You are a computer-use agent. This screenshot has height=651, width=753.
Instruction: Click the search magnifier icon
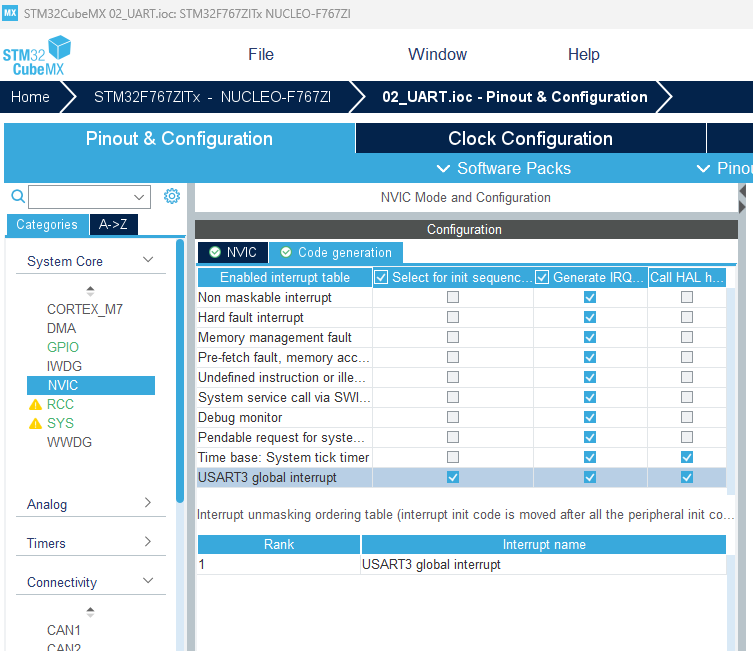(18, 196)
